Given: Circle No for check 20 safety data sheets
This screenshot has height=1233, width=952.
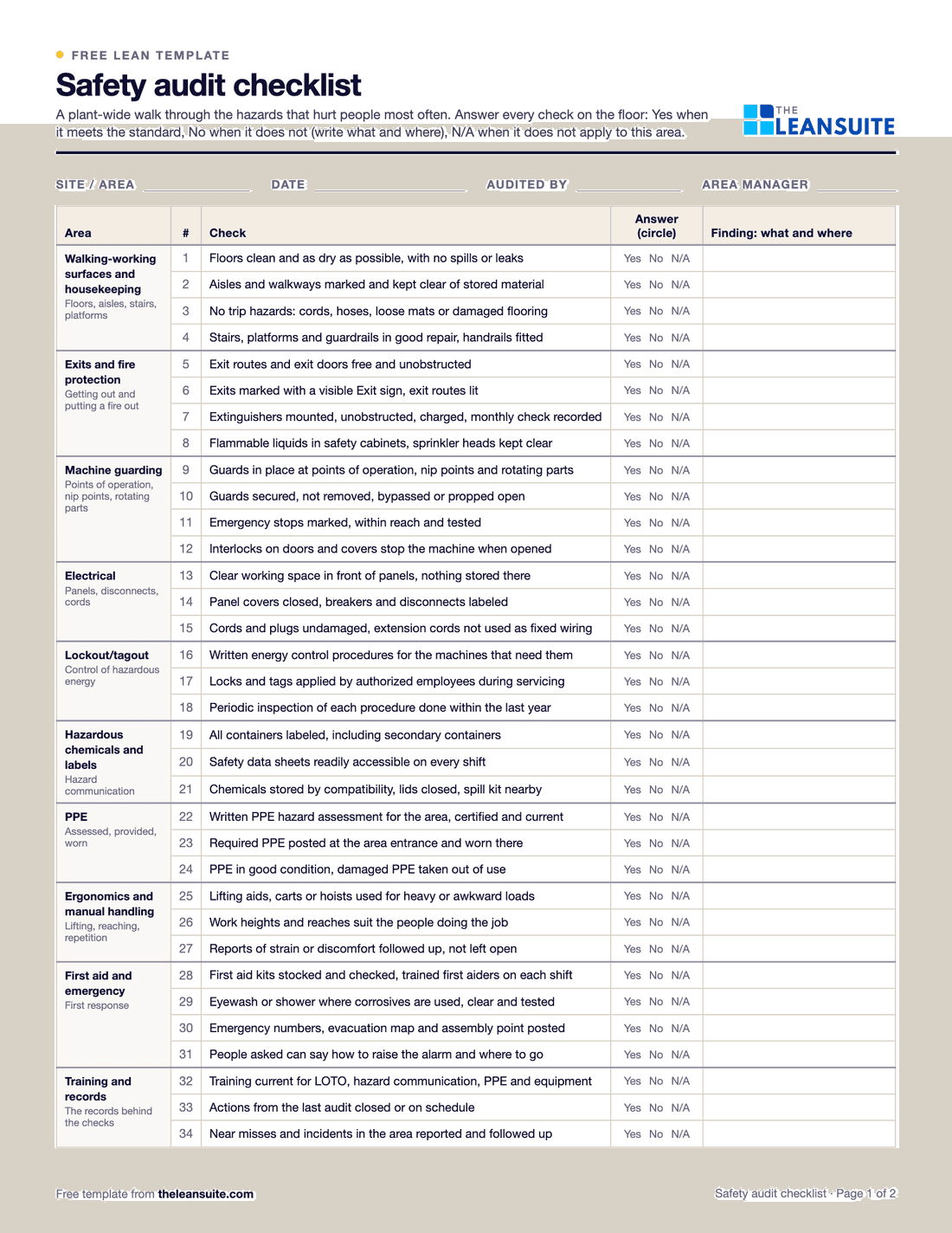Looking at the screenshot, I should (x=656, y=762).
